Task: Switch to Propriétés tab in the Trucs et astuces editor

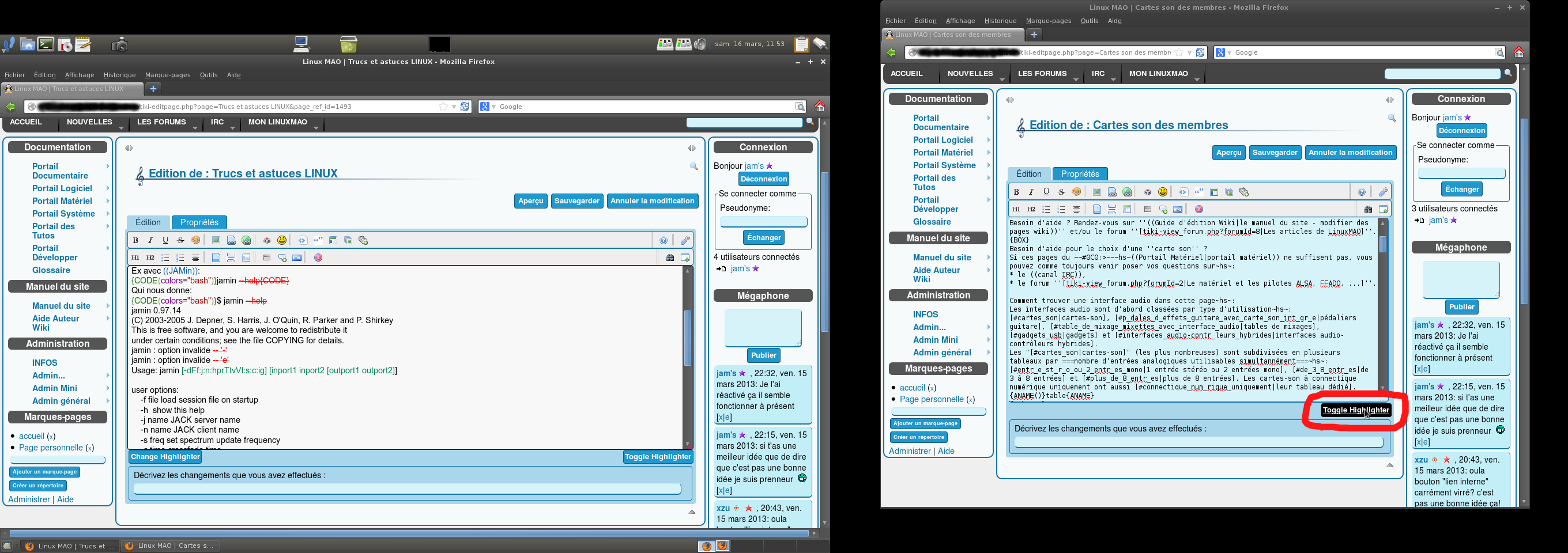Action: pyautogui.click(x=199, y=223)
